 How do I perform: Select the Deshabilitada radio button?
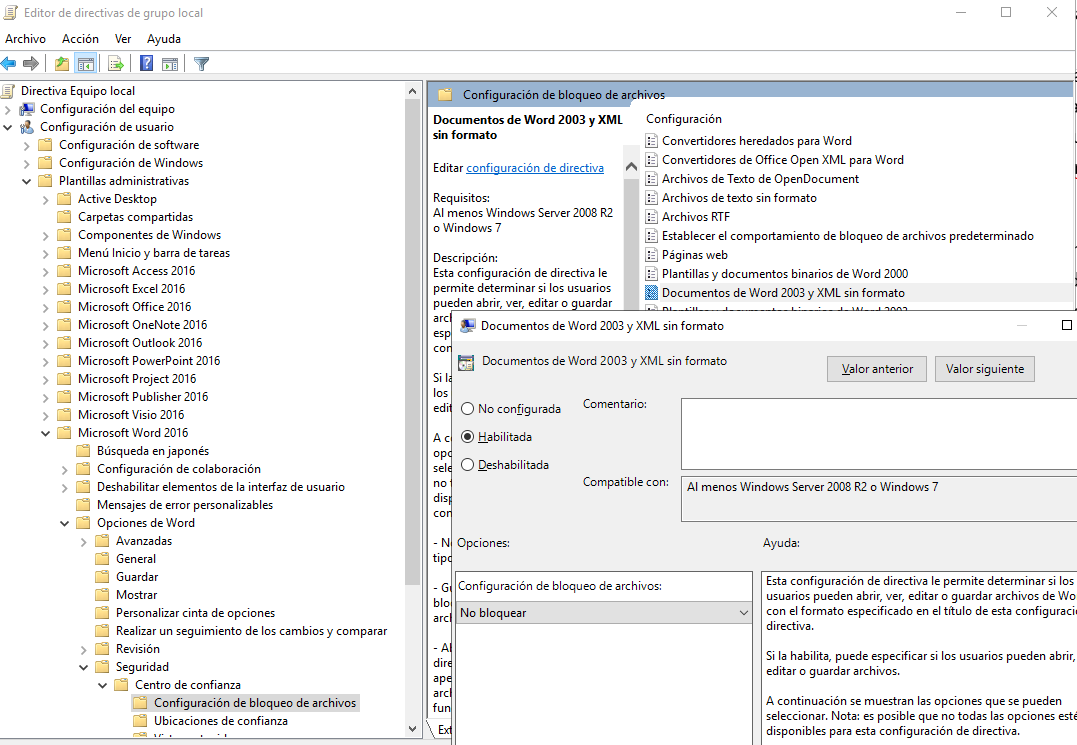click(468, 465)
